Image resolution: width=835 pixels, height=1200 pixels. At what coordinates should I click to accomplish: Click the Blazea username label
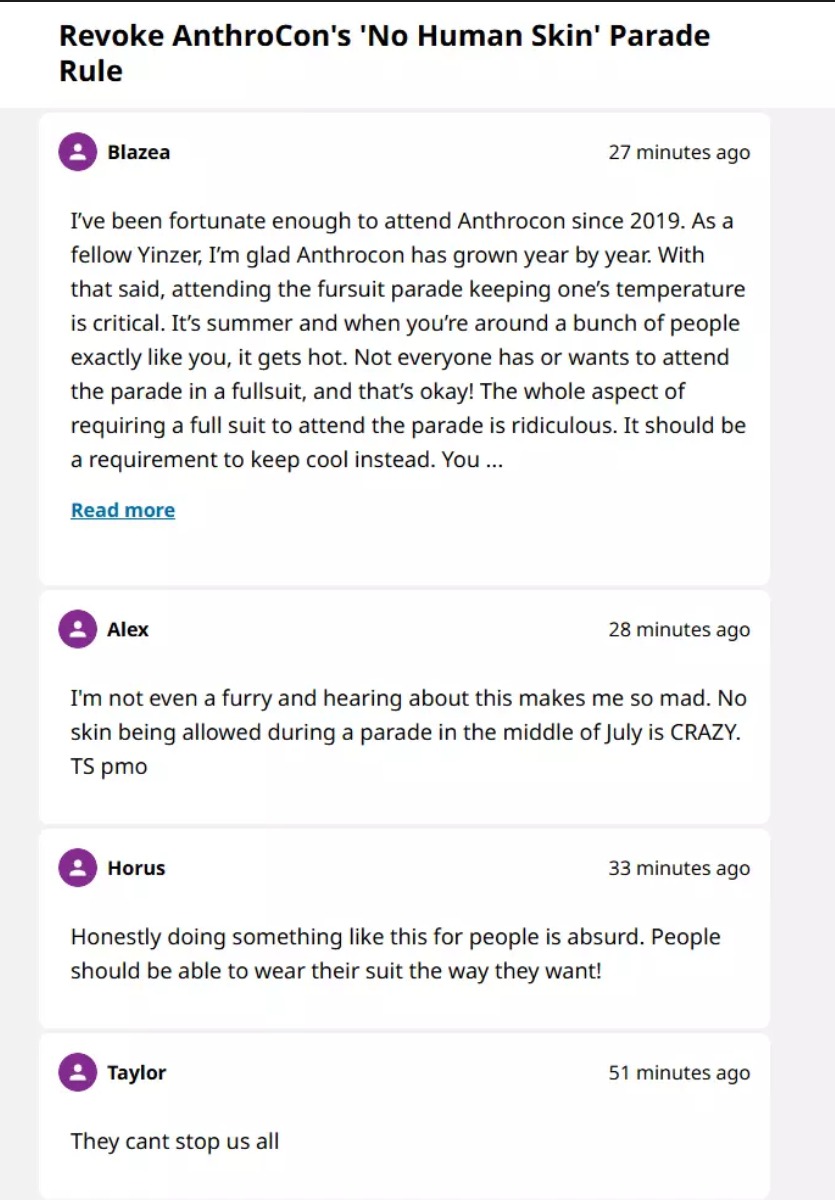(x=139, y=152)
